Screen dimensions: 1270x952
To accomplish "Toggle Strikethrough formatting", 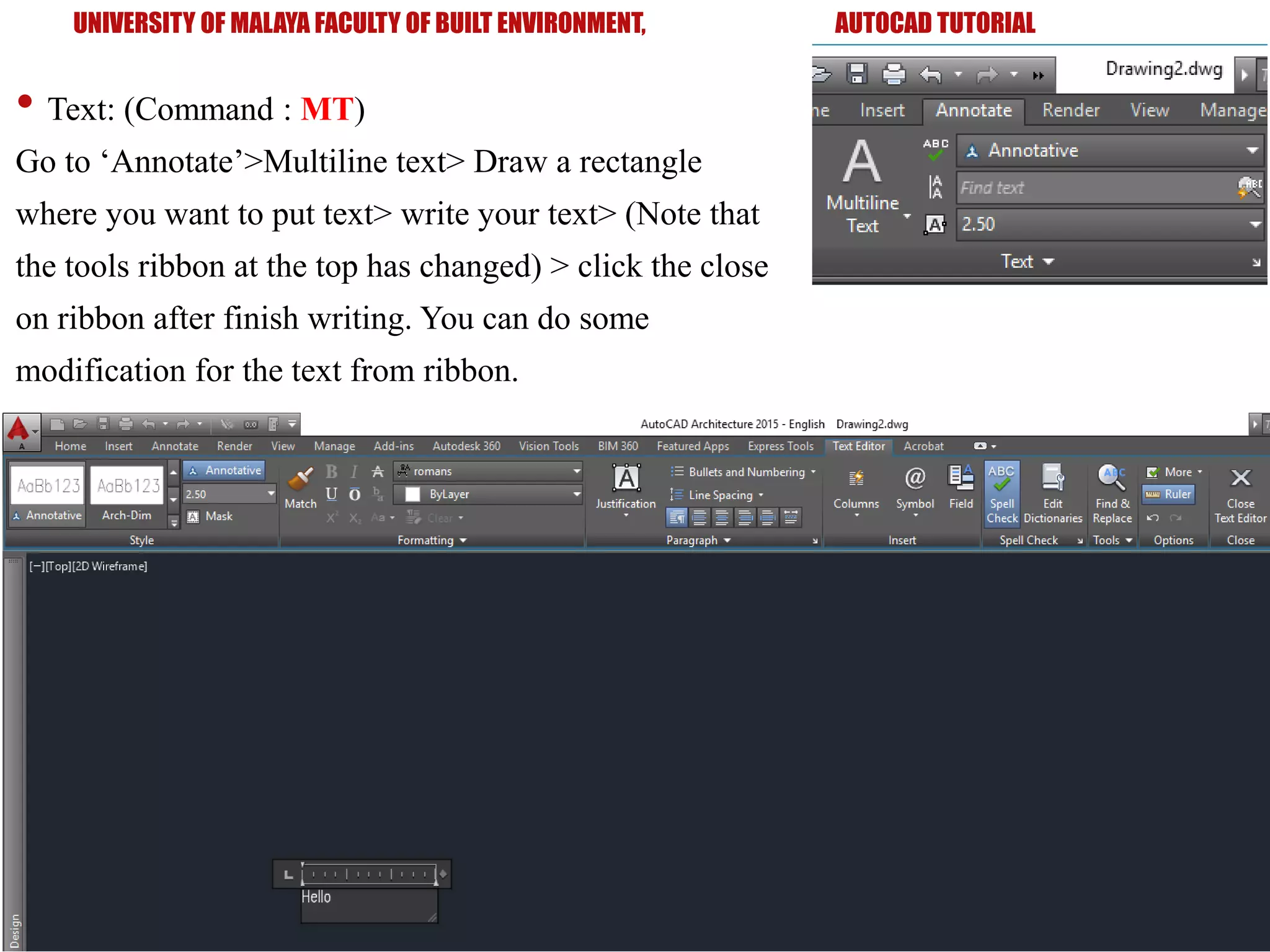I will click(x=377, y=472).
